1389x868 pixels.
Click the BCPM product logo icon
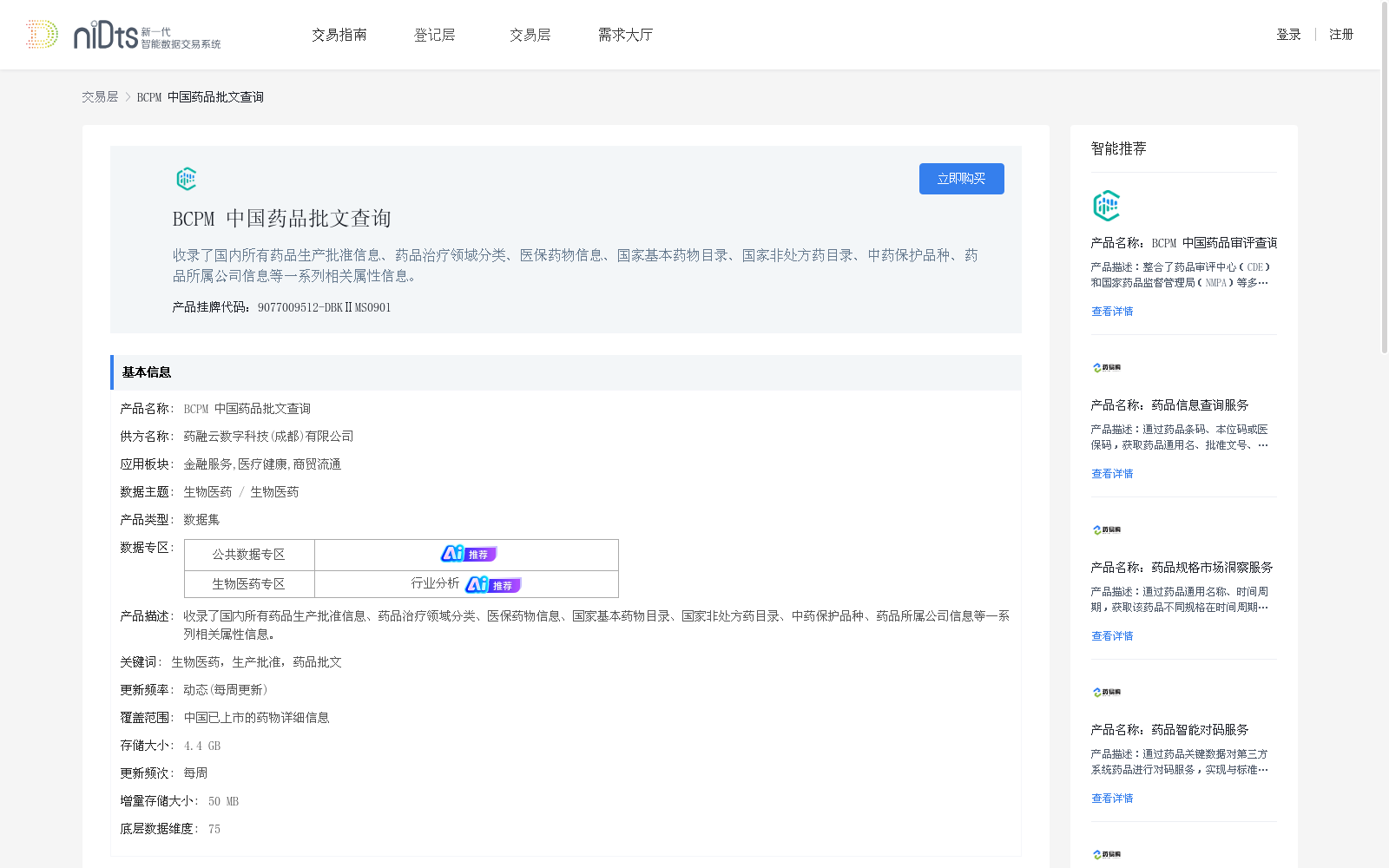click(187, 179)
